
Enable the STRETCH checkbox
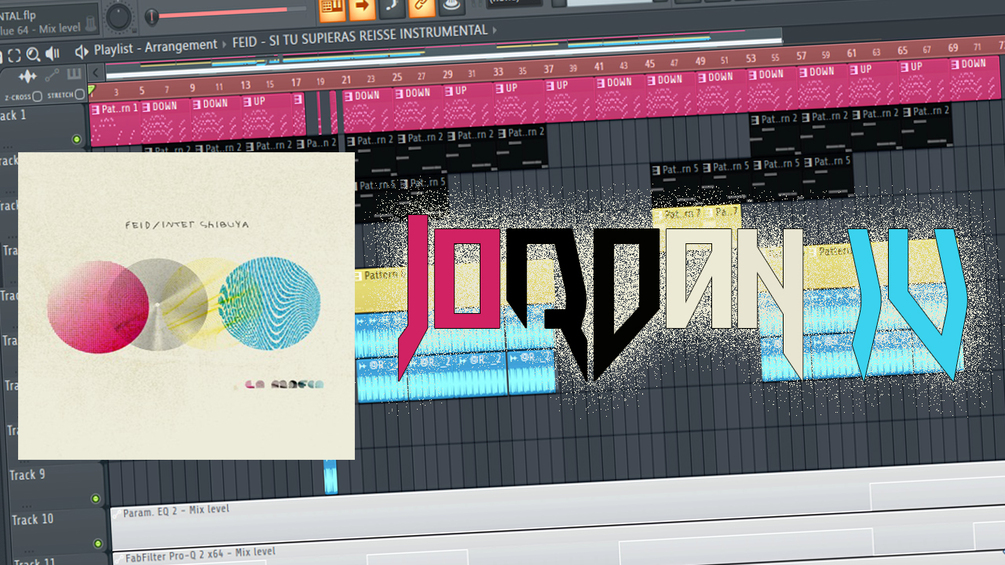click(79, 94)
